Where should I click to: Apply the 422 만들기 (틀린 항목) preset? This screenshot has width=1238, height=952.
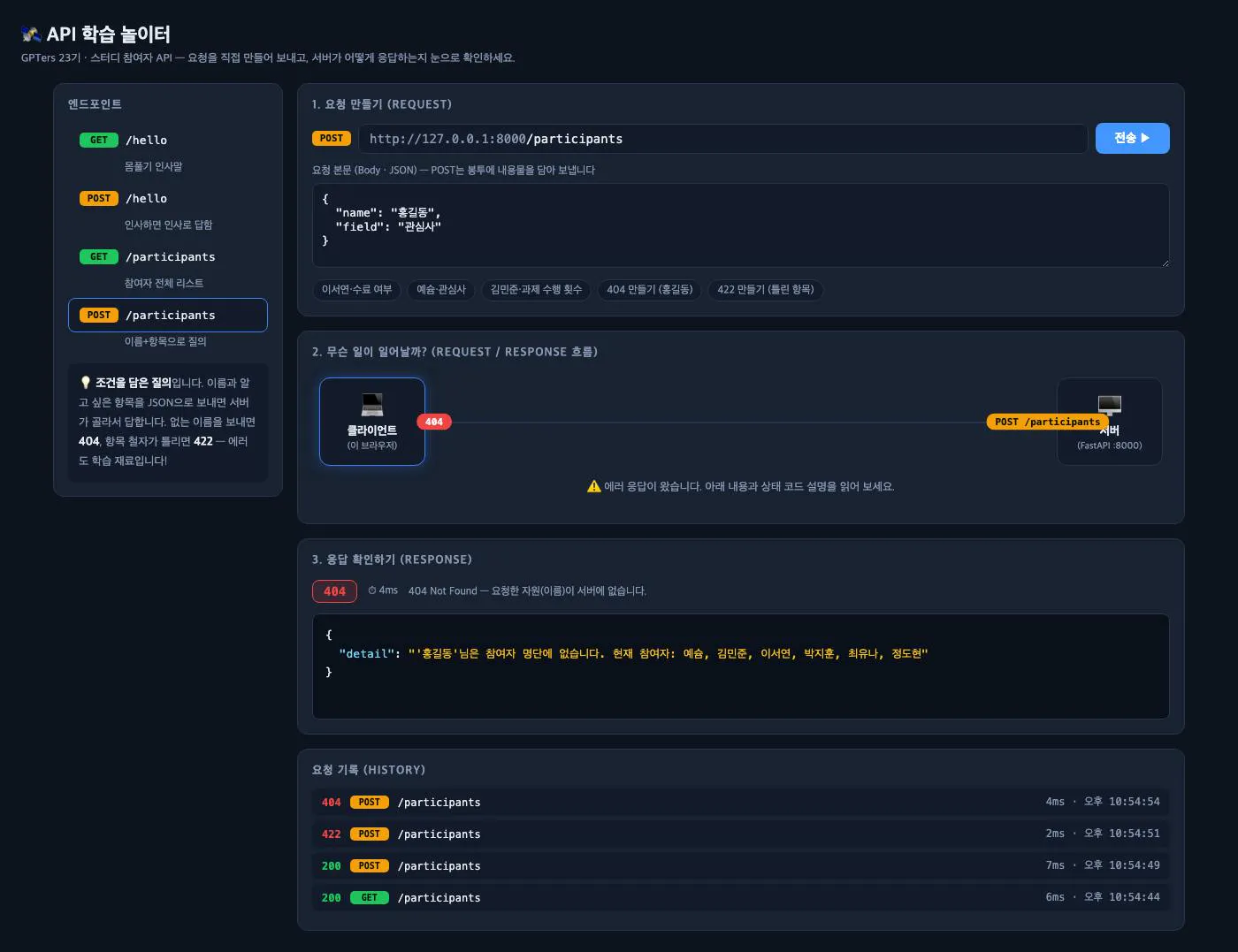(x=766, y=290)
